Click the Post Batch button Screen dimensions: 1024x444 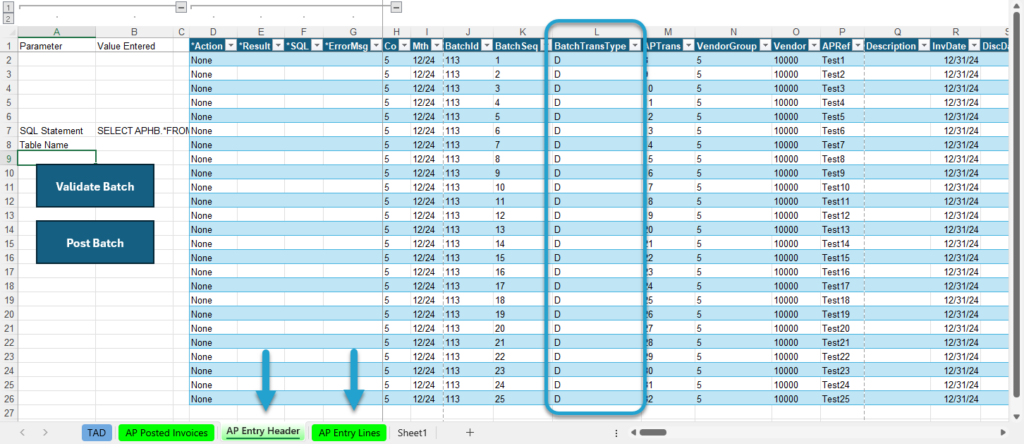pyautogui.click(x=95, y=242)
